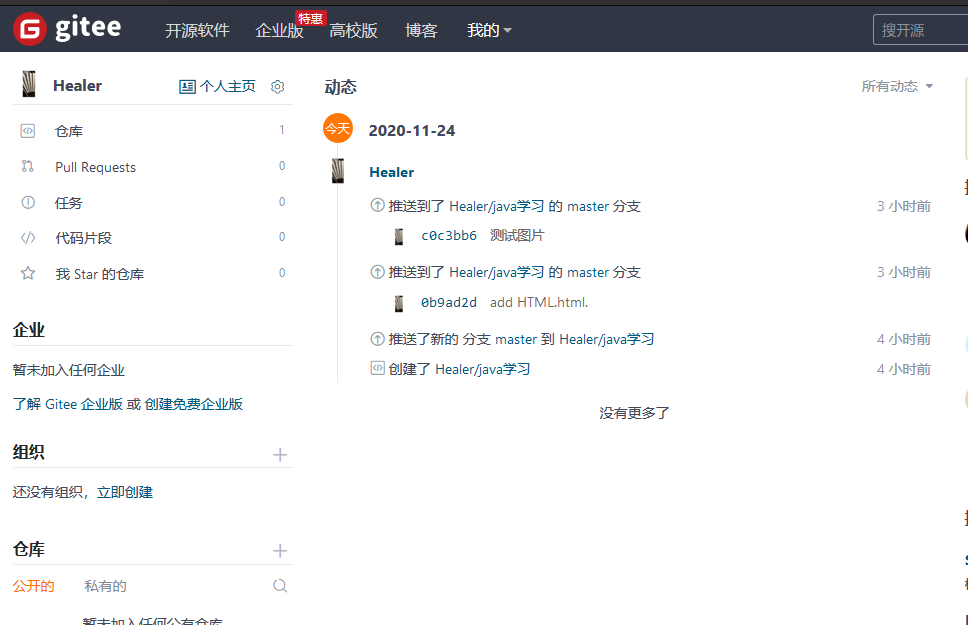Open Healer username link in activity feed
The height and width of the screenshot is (625, 968).
391,172
